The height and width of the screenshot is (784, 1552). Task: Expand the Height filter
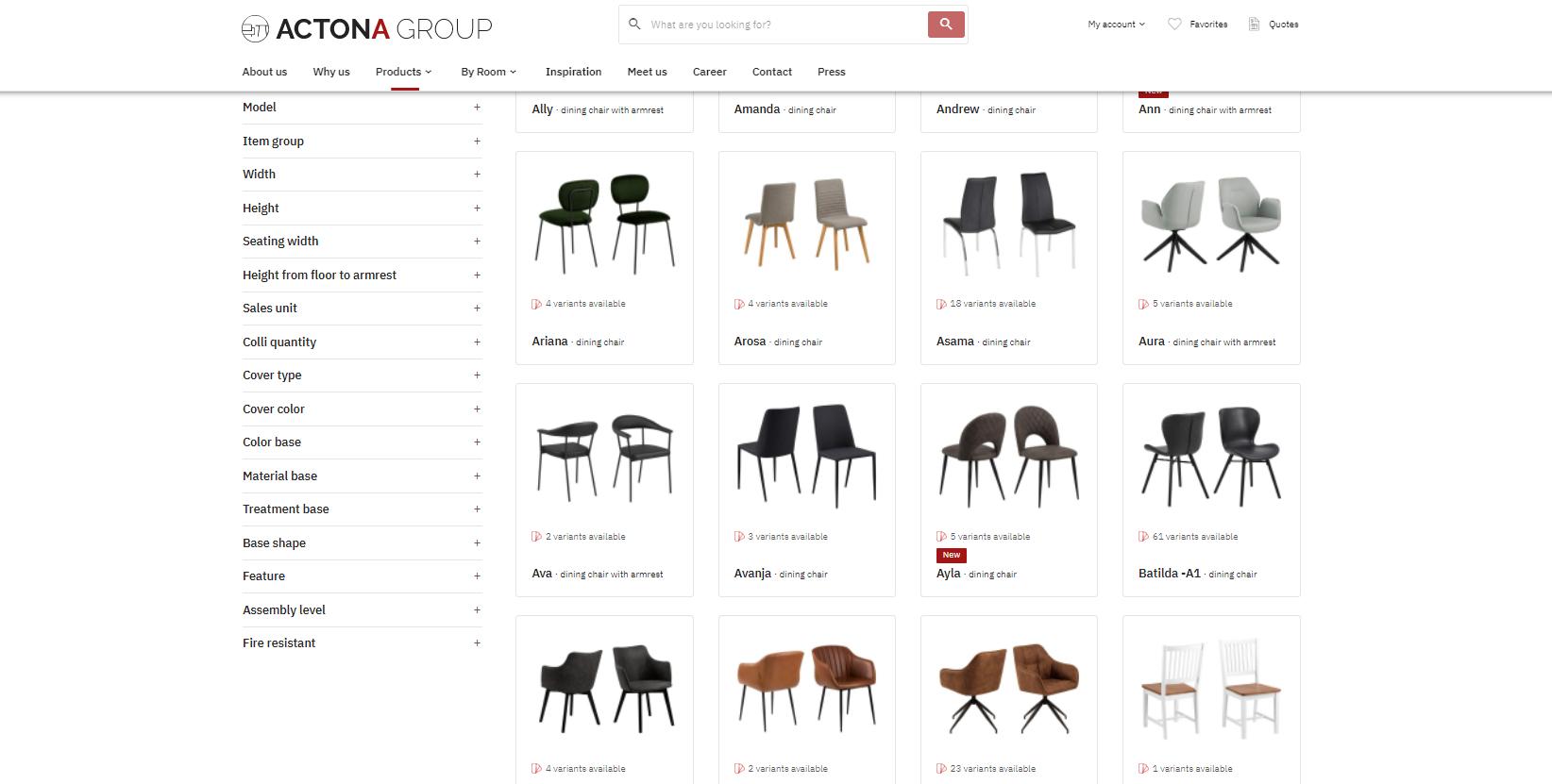click(362, 209)
